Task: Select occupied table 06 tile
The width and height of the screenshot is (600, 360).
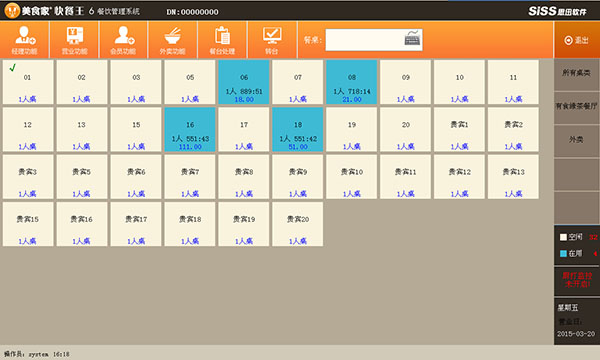Action: (x=244, y=82)
